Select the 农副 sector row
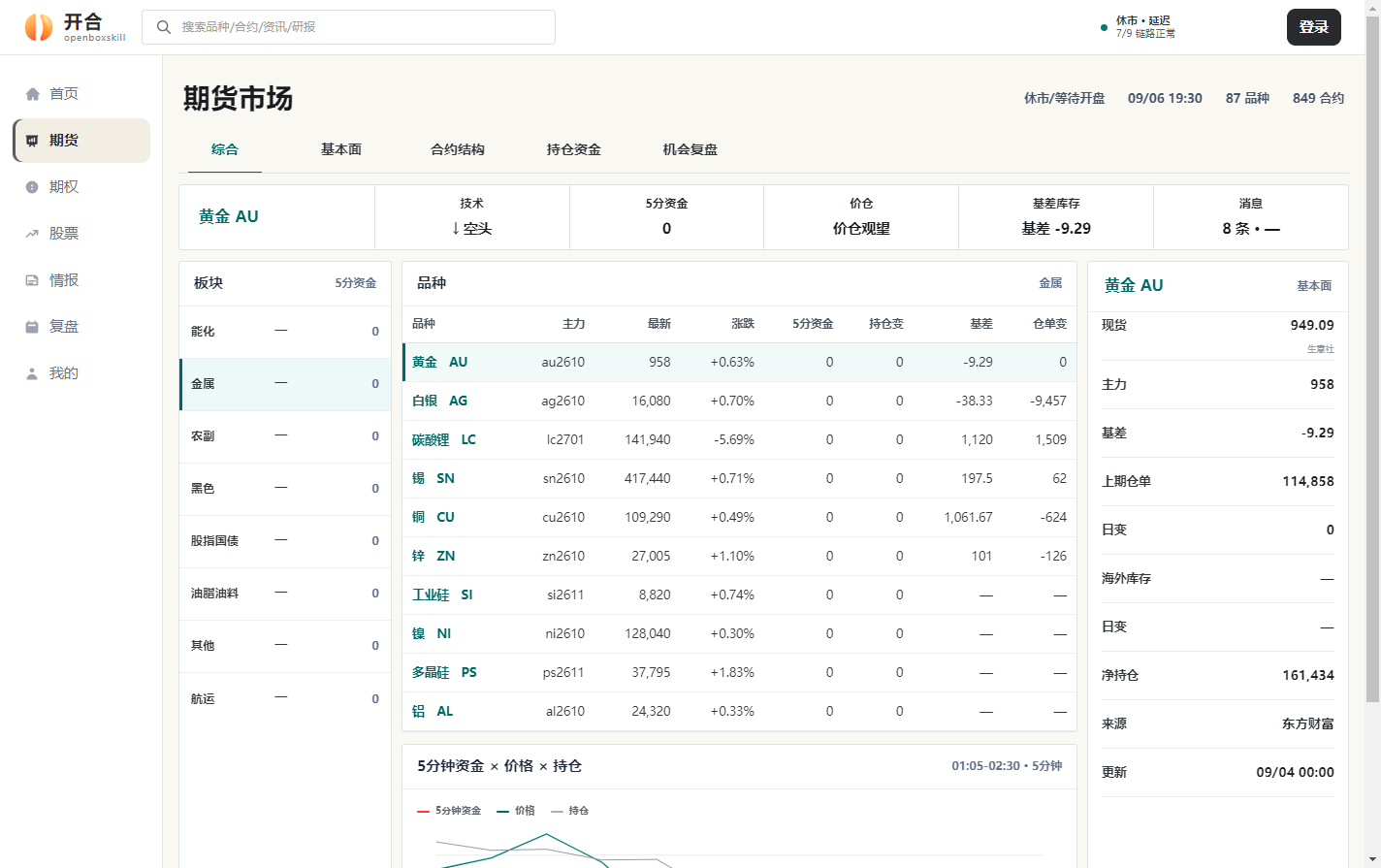The image size is (1381, 868). [285, 436]
